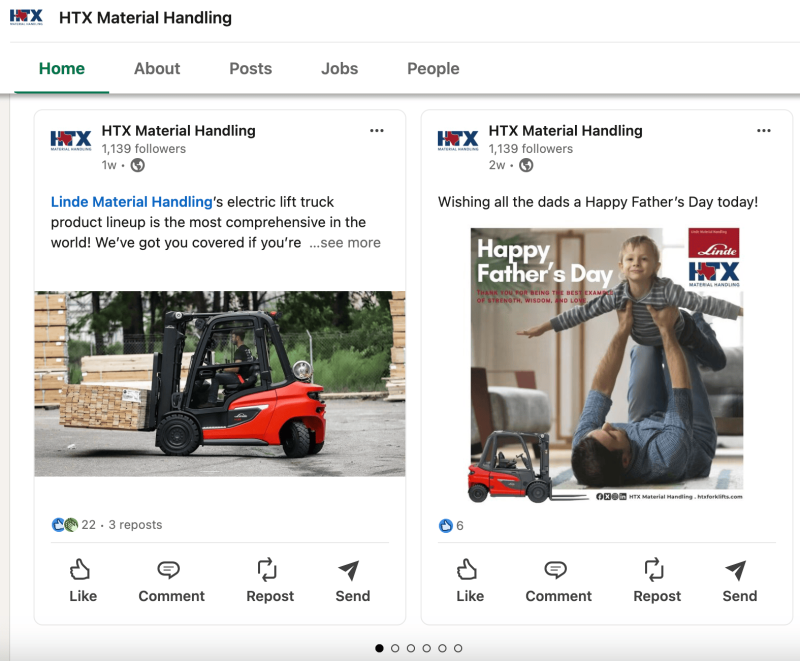
Task: Click the page title 'HTX Material Handling'
Action: point(145,18)
